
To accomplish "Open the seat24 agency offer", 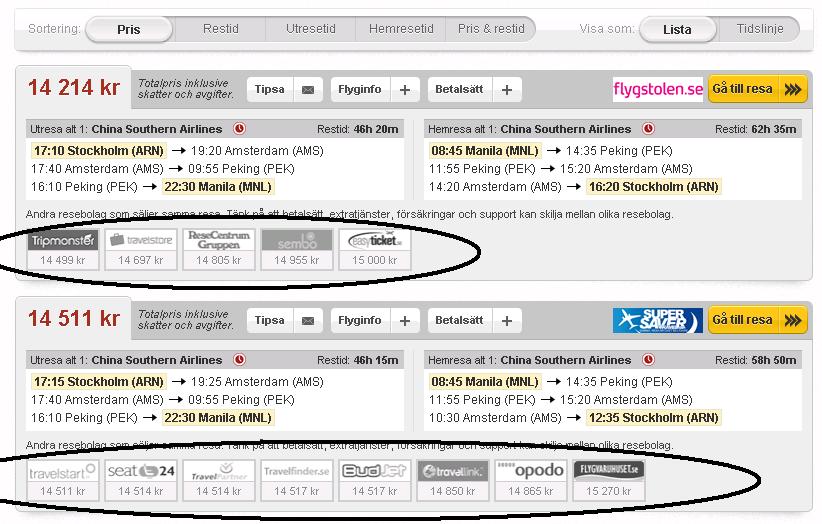I will (x=140, y=471).
